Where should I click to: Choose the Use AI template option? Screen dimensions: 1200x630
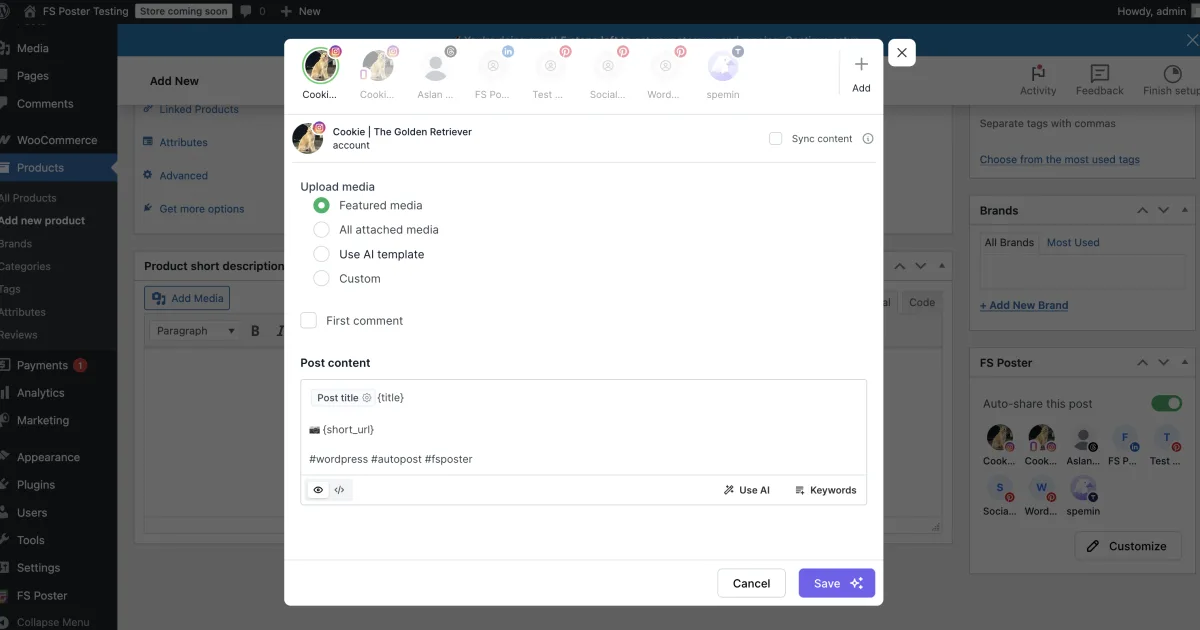pos(321,254)
